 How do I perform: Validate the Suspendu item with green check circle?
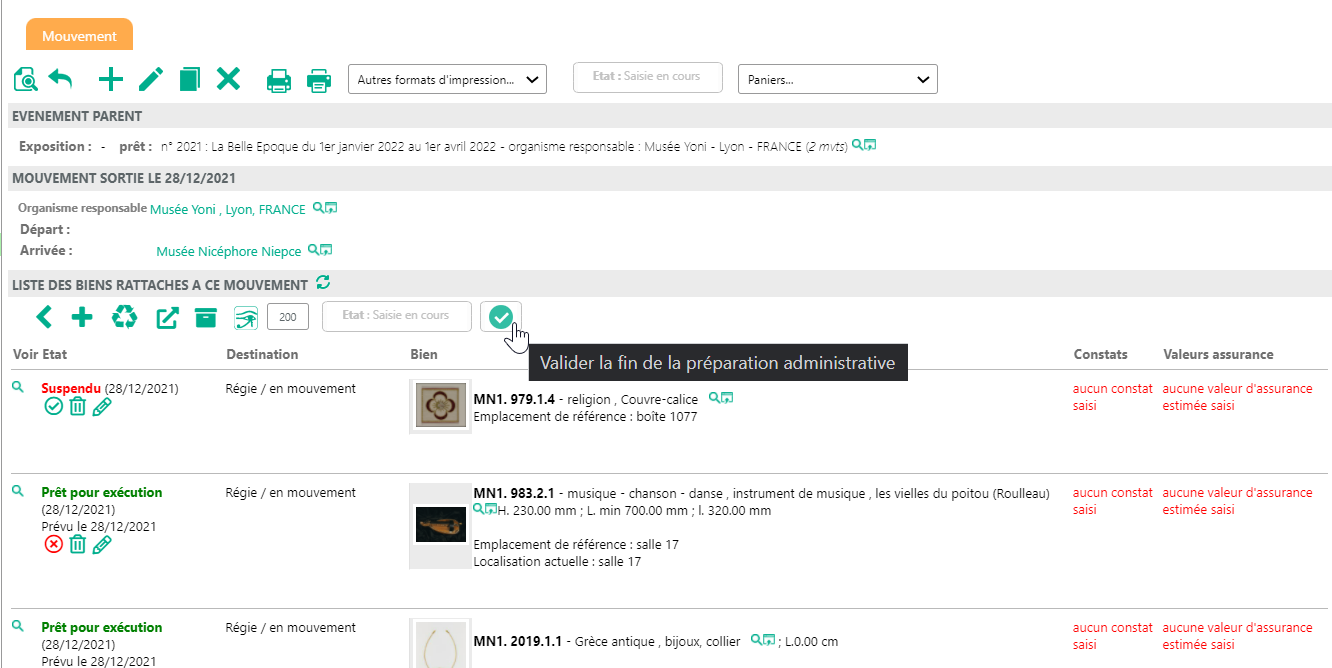(54, 406)
